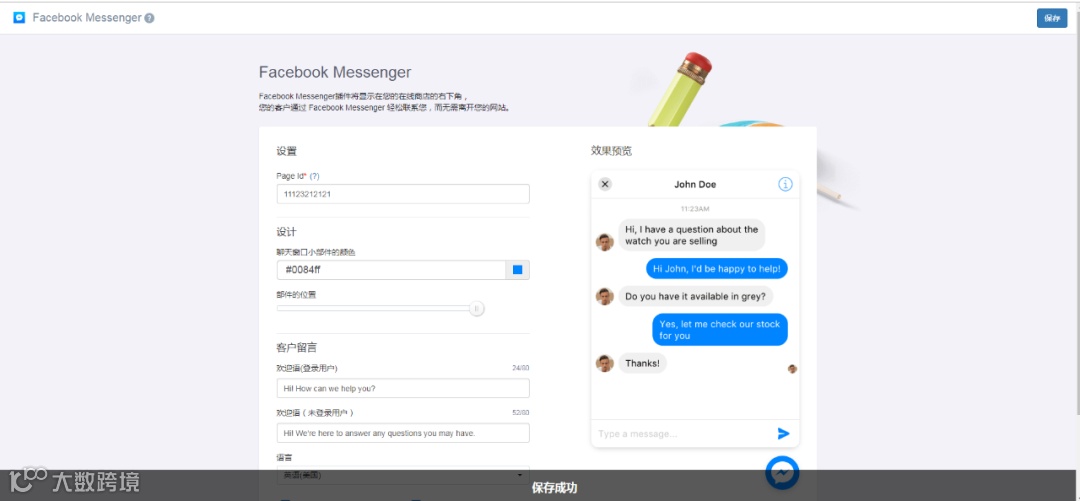
Task: Open the blue color swatch picker
Action: click(x=518, y=270)
